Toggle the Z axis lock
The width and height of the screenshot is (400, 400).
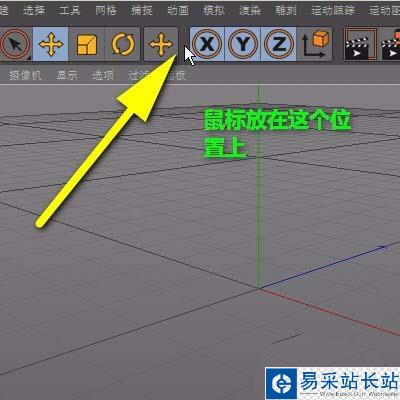pos(279,44)
